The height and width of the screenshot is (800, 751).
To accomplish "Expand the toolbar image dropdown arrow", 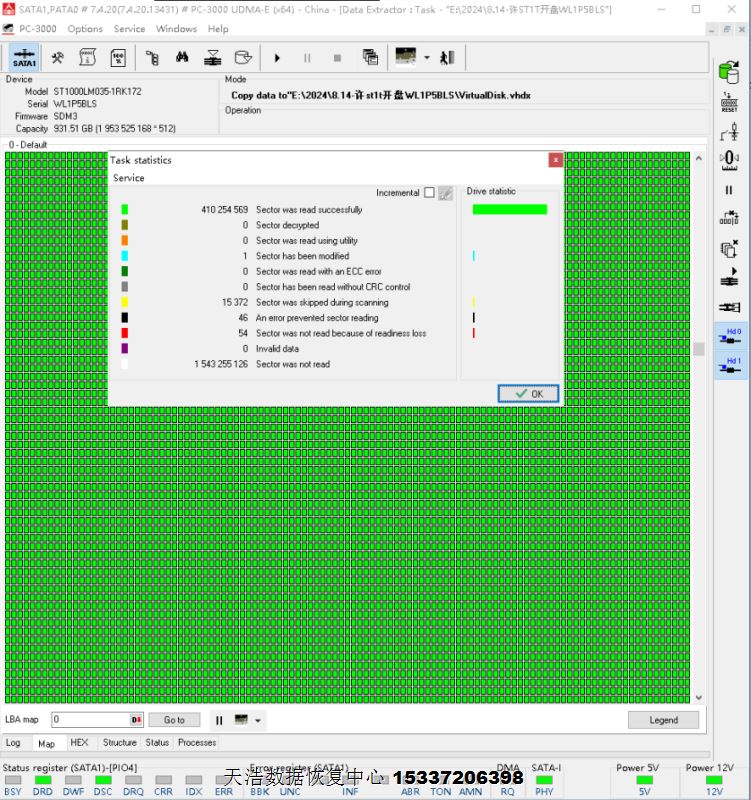I will pyautogui.click(x=427, y=57).
